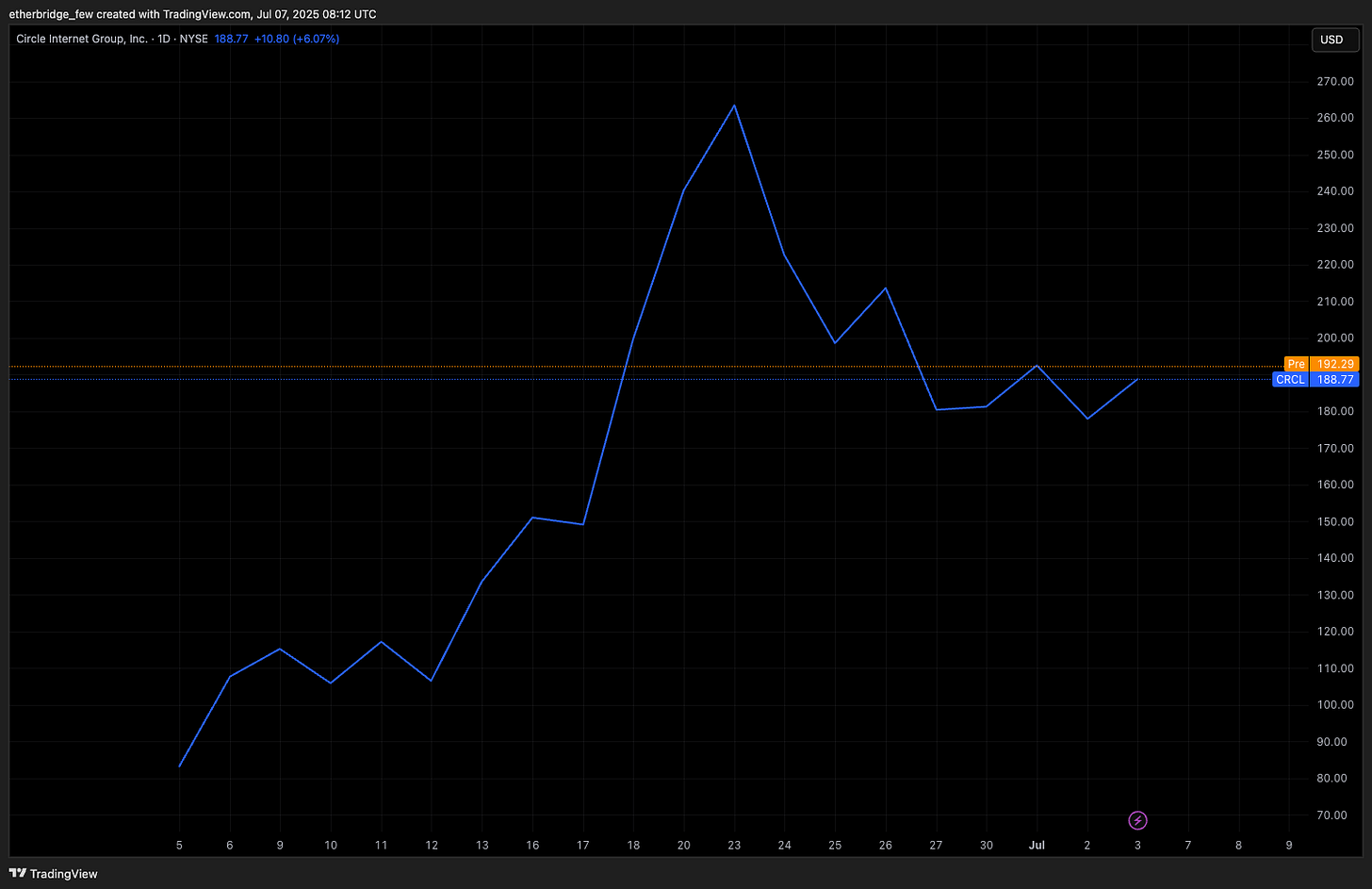Click date 30 on the time axis
This screenshot has height=889, width=1372.
[x=986, y=845]
